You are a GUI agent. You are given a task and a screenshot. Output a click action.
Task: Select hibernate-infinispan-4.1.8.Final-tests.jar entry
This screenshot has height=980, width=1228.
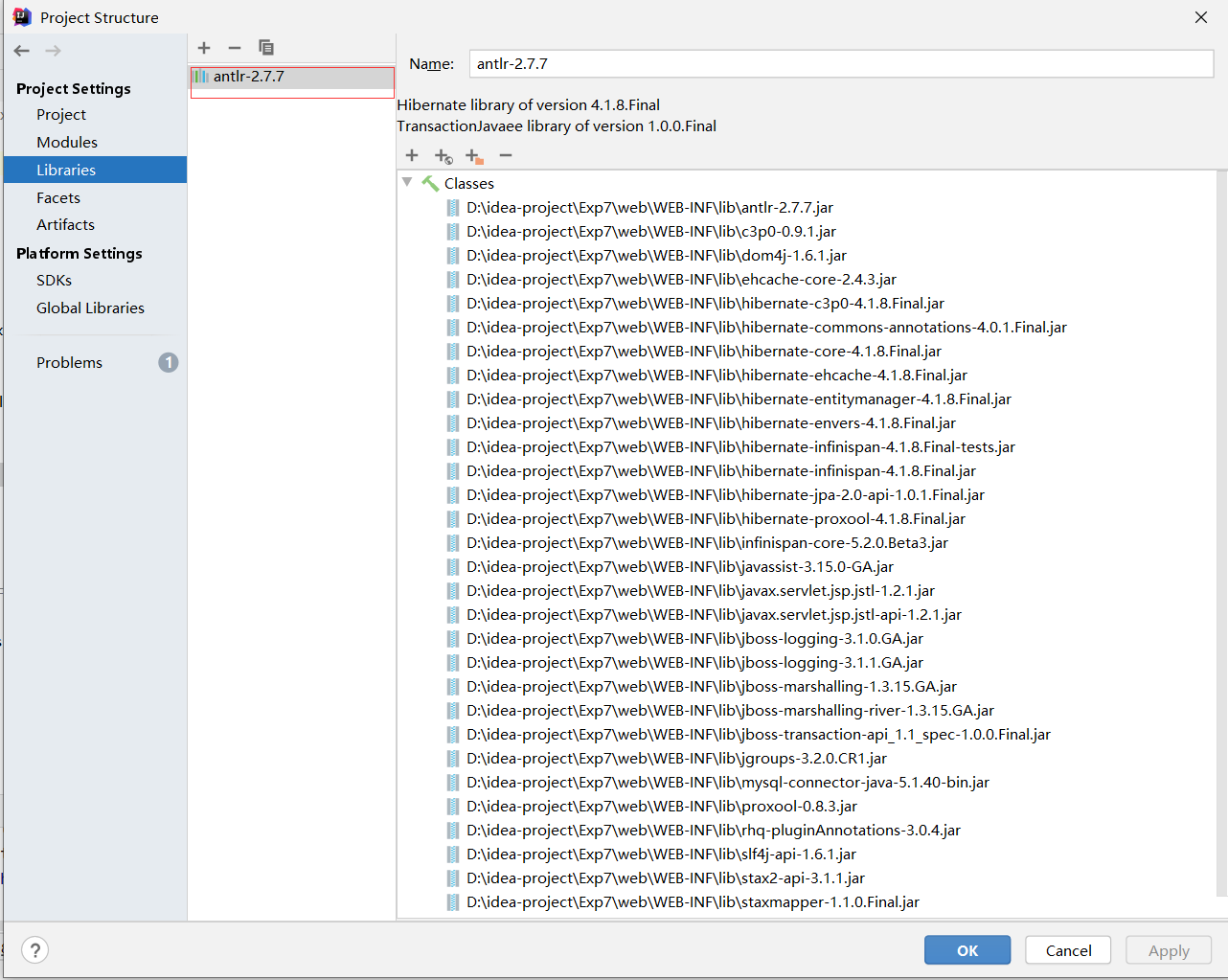coord(740,447)
